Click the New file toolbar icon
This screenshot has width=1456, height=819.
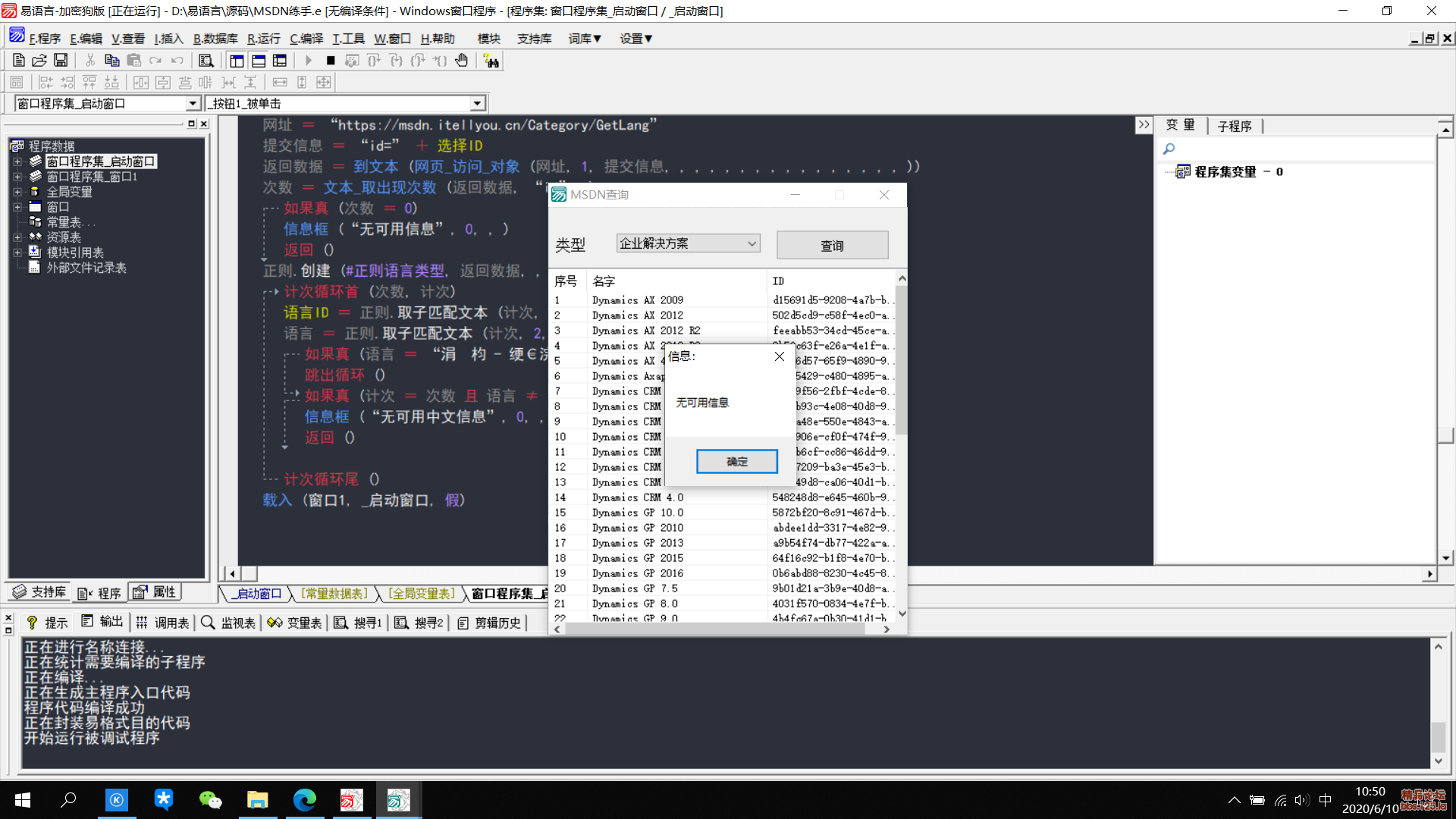pos(19,61)
